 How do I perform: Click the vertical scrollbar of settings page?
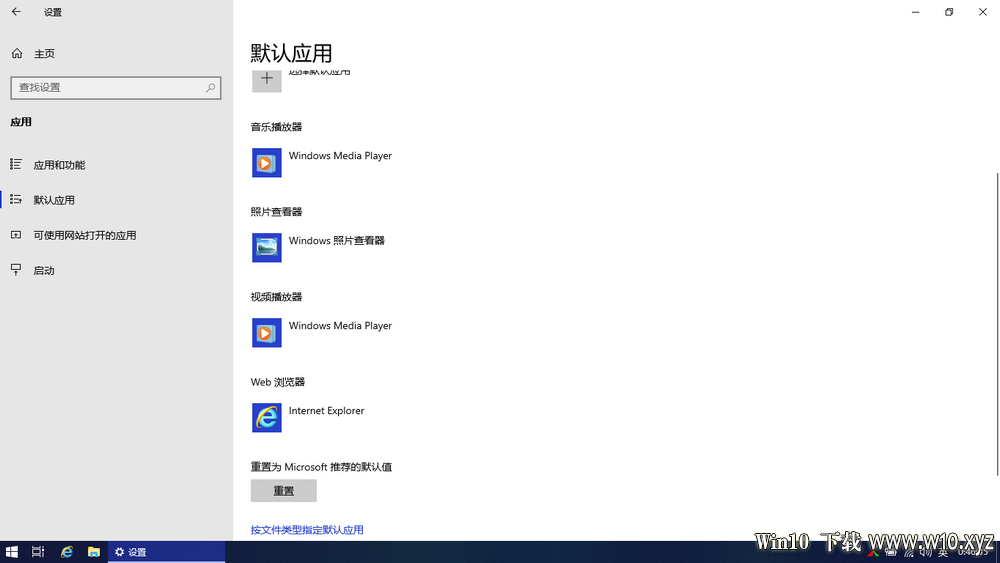[997, 323]
